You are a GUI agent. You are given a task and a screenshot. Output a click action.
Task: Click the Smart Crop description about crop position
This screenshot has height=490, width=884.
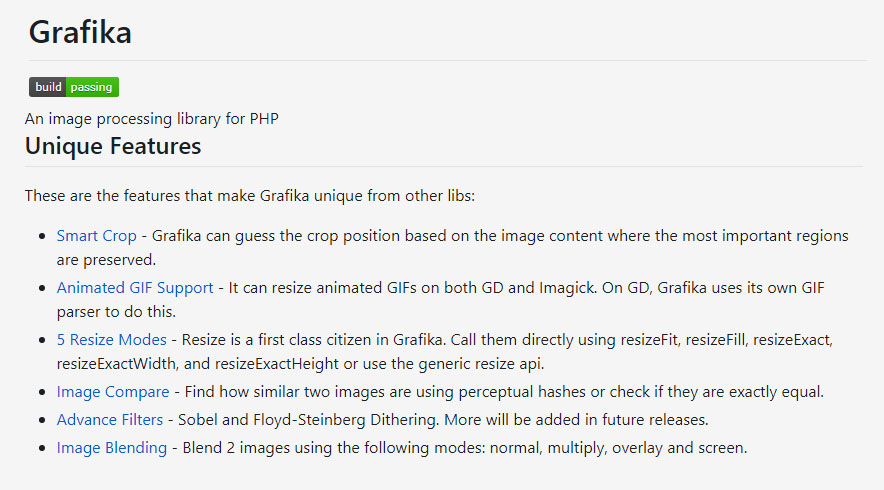452,248
